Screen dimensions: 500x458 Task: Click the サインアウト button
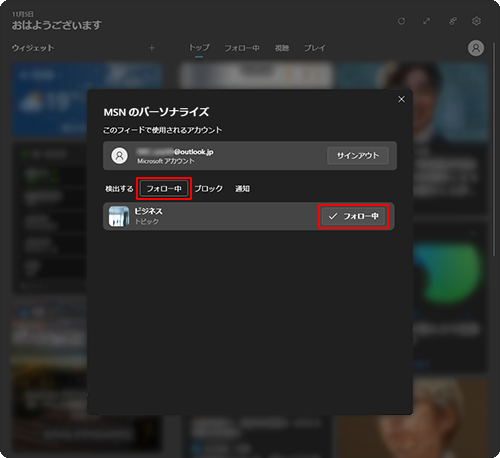[x=358, y=156]
